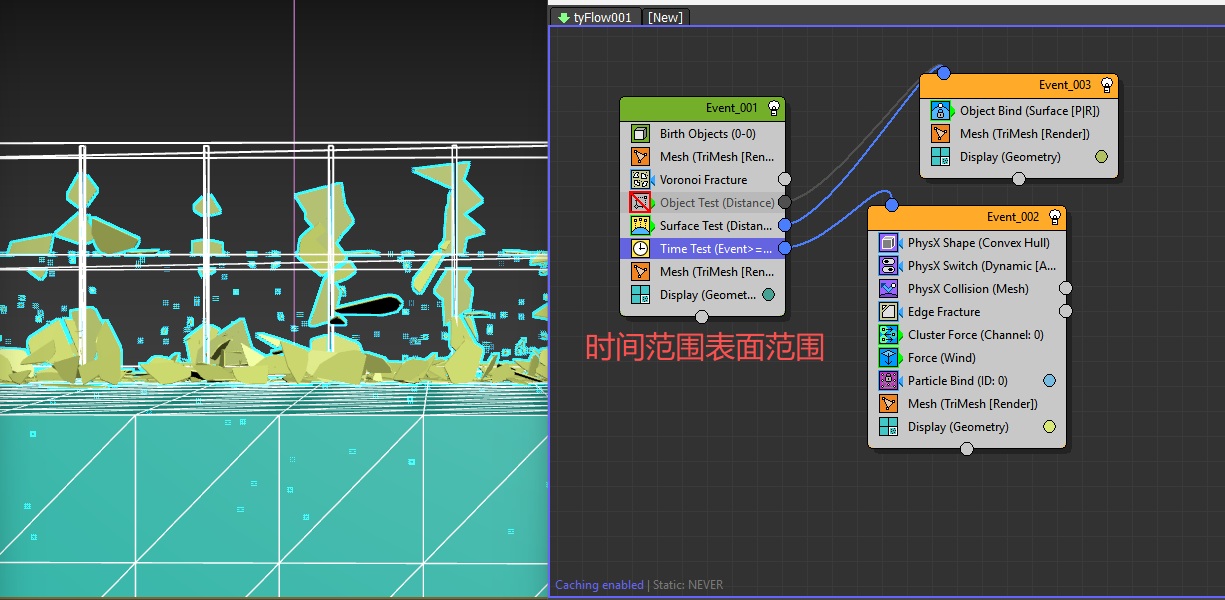Viewport: 1225px width, 600px height.
Task: Click the Voronoi Fracture output connector
Action: pos(785,180)
